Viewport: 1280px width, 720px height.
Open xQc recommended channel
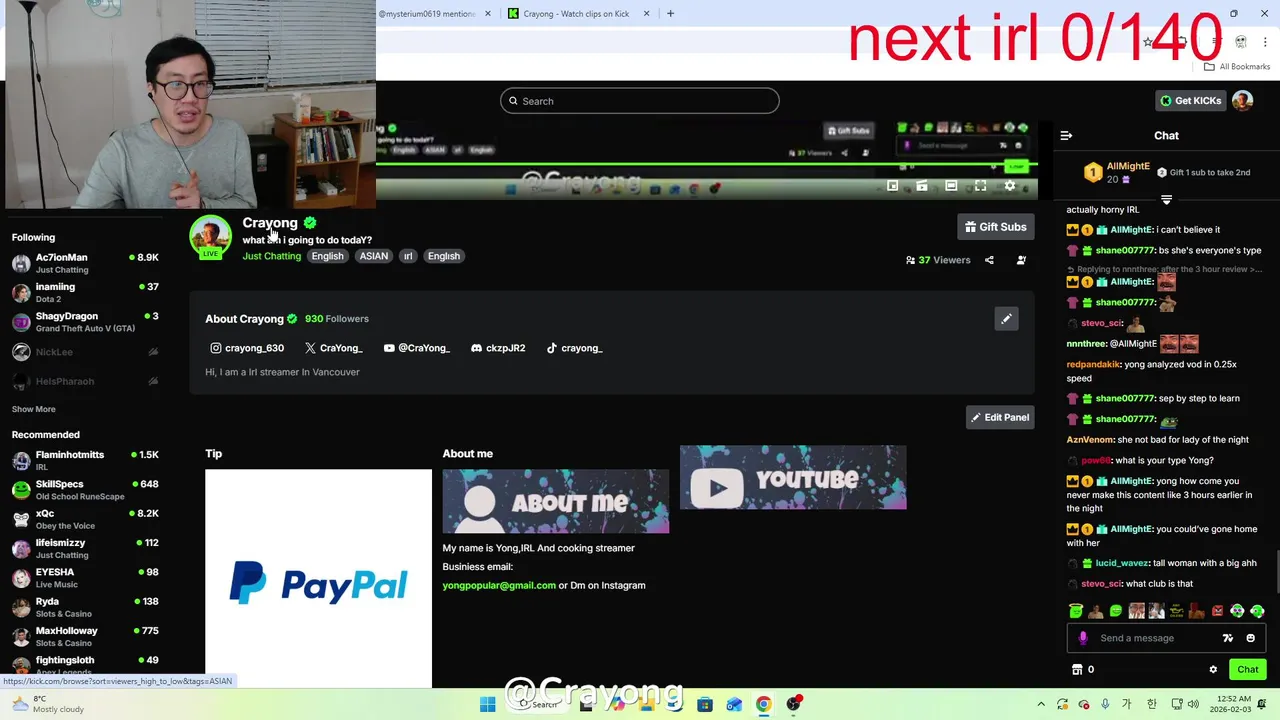click(85, 519)
